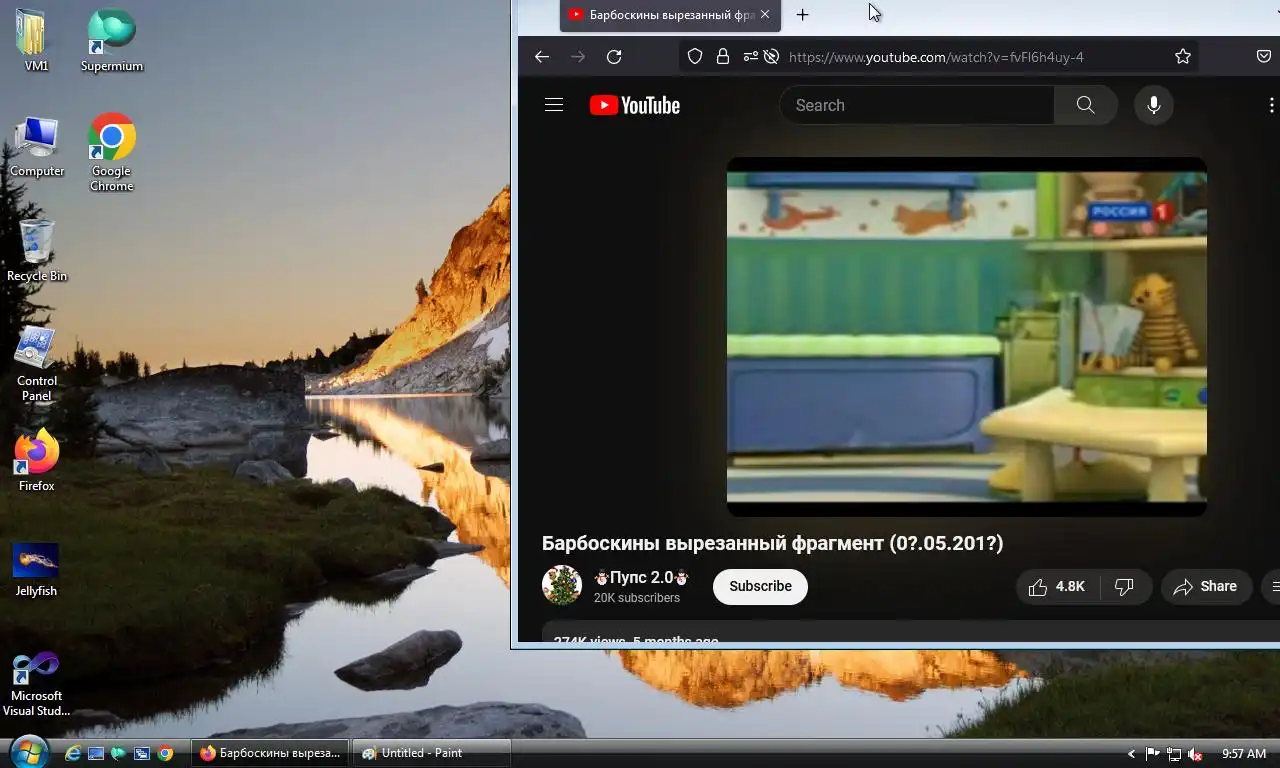This screenshot has width=1280, height=768.
Task: Click the blocked autoplay icon in address bar
Action: pos(771,57)
